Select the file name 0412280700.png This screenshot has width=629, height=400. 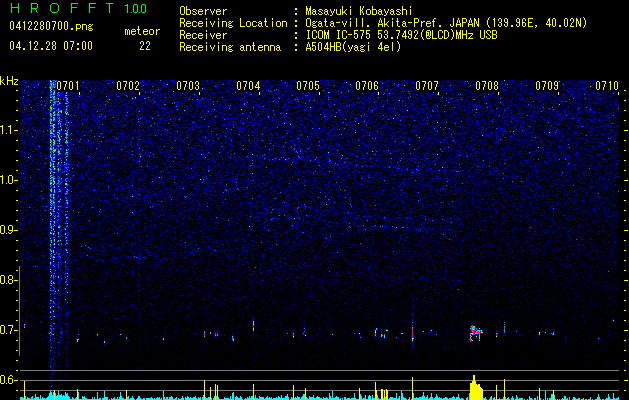[51, 27]
